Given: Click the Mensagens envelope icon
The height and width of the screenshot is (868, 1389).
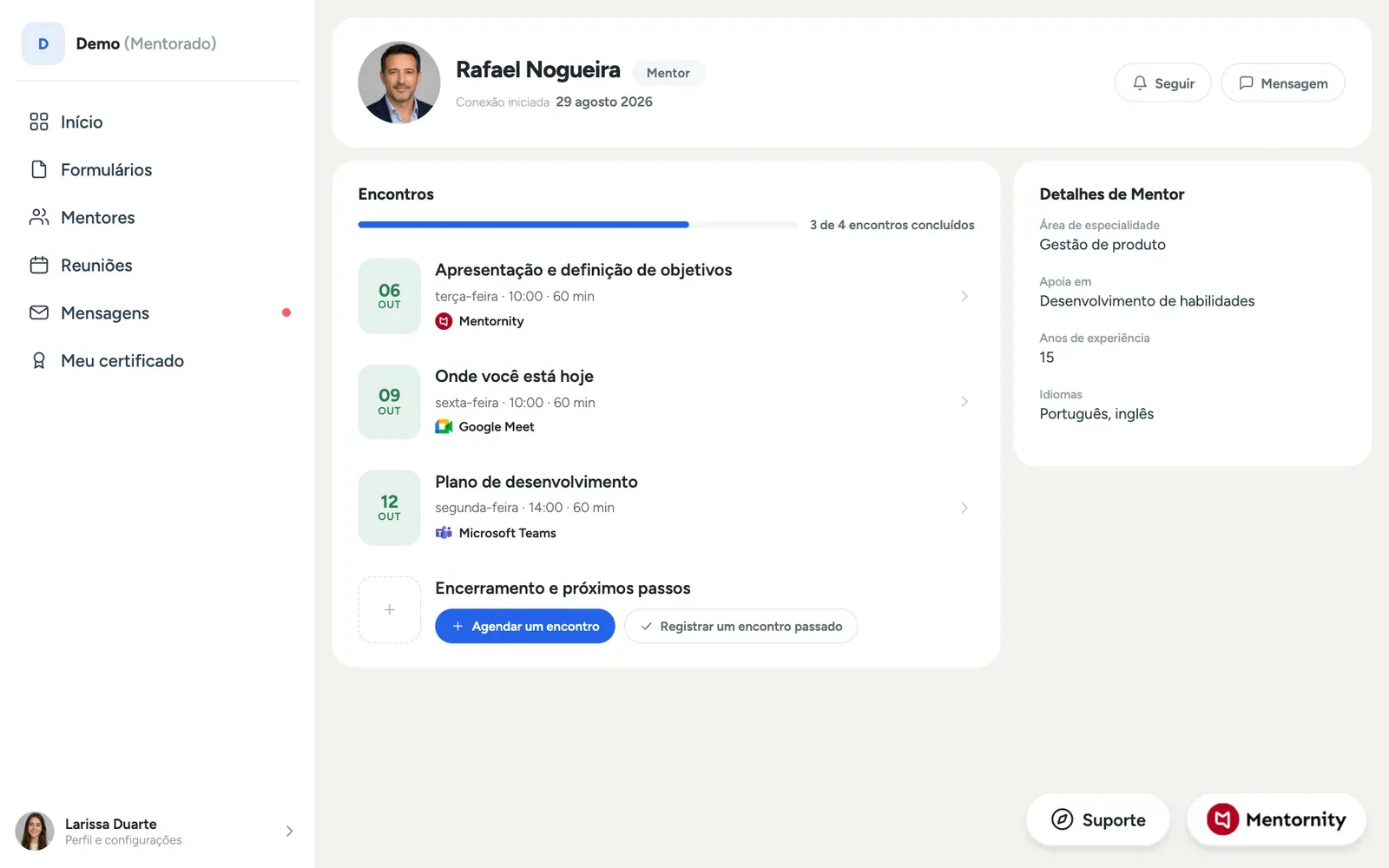Looking at the screenshot, I should [39, 312].
